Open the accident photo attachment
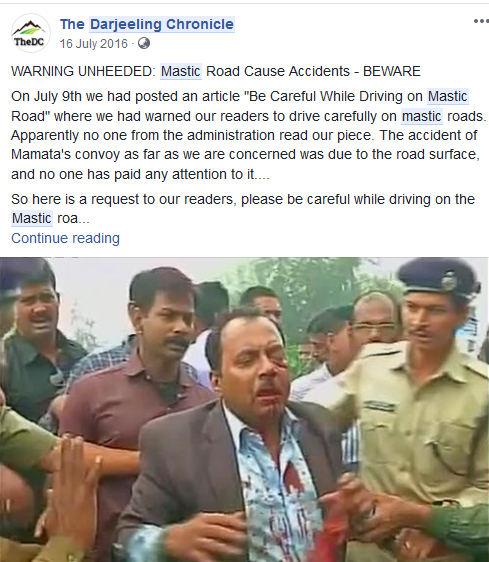 [x=244, y=409]
